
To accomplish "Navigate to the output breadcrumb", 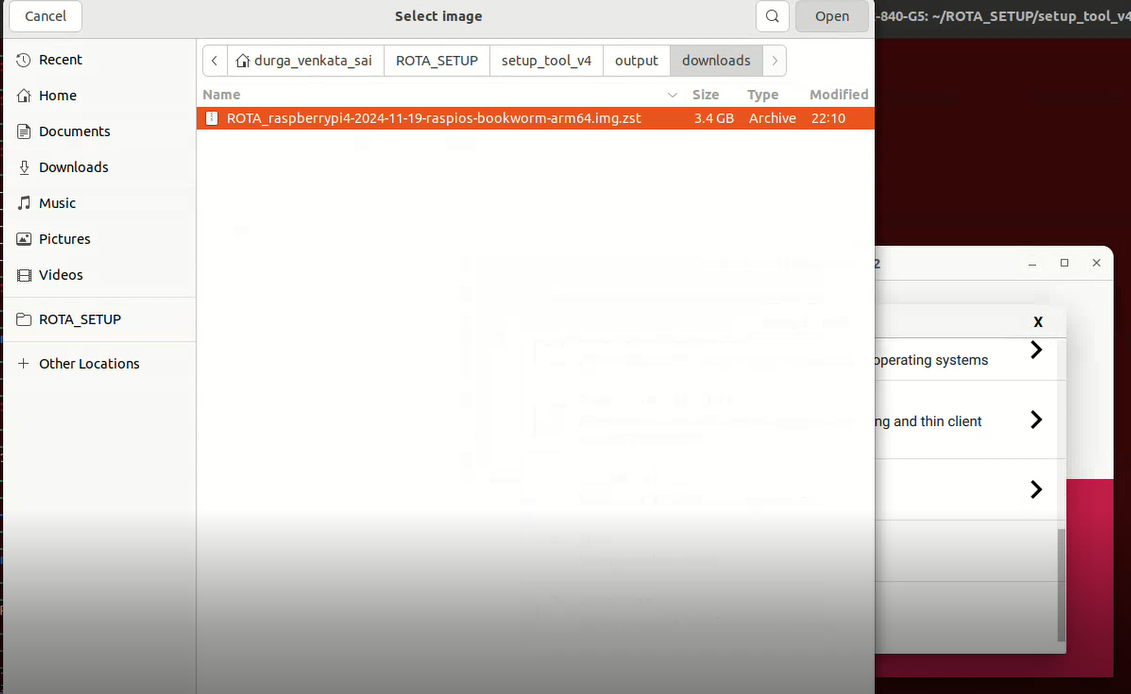I will tap(637, 60).
